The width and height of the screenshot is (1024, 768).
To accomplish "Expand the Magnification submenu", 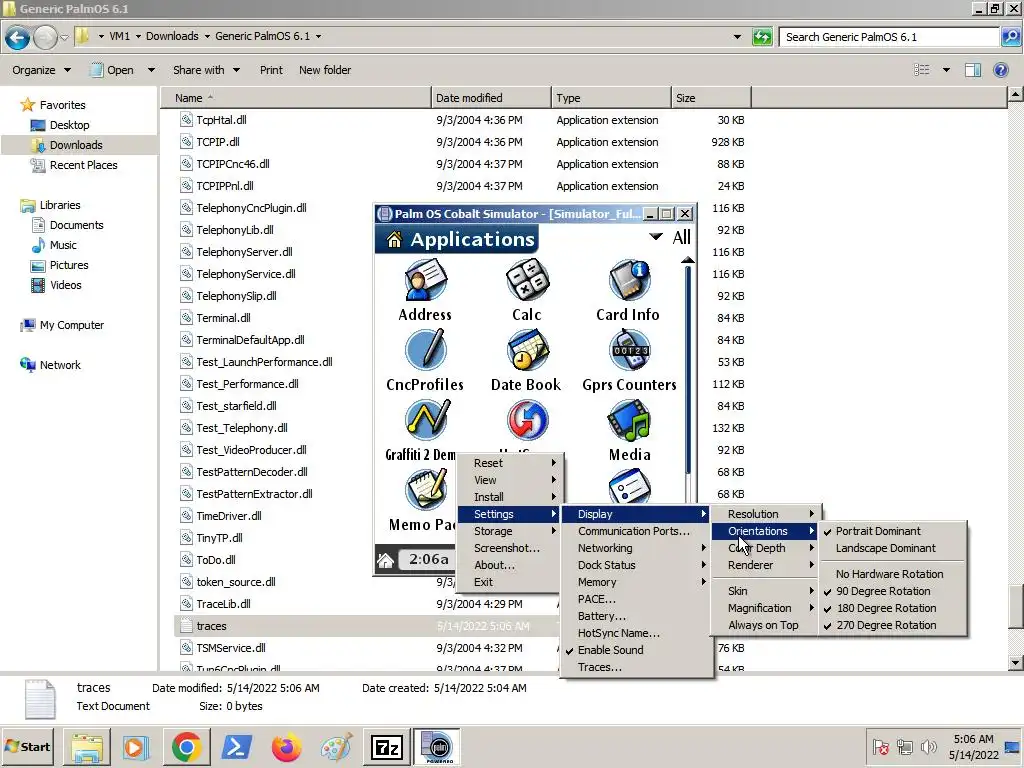I will (x=766, y=608).
